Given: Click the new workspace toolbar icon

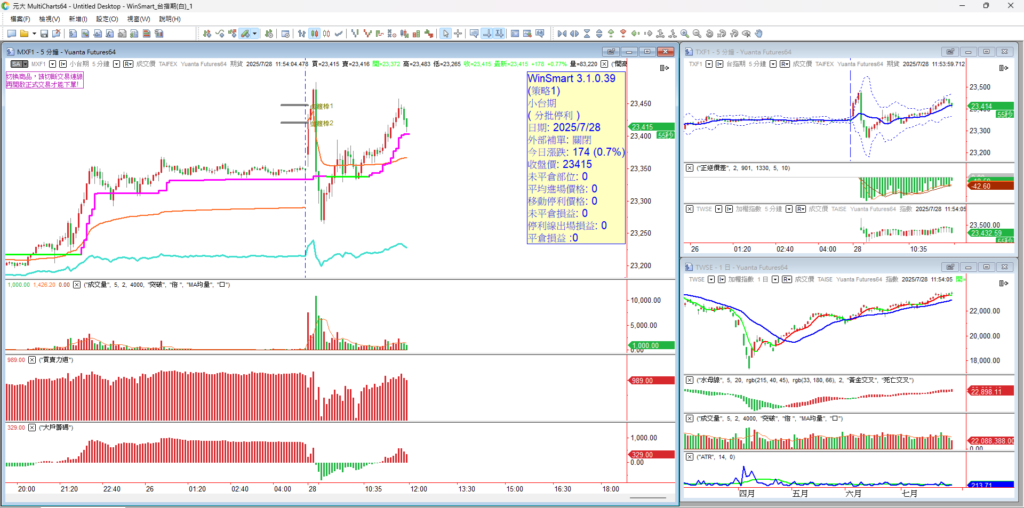Looking at the screenshot, I should [11, 33].
